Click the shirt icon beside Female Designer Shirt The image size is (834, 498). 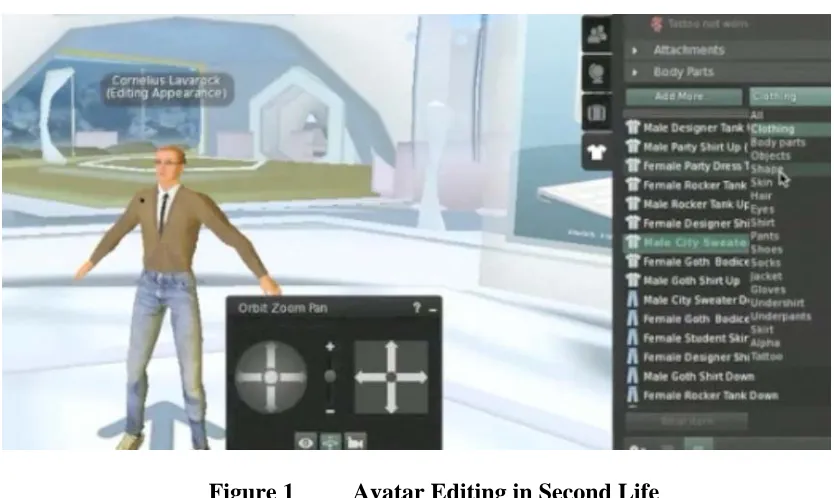[x=632, y=223]
